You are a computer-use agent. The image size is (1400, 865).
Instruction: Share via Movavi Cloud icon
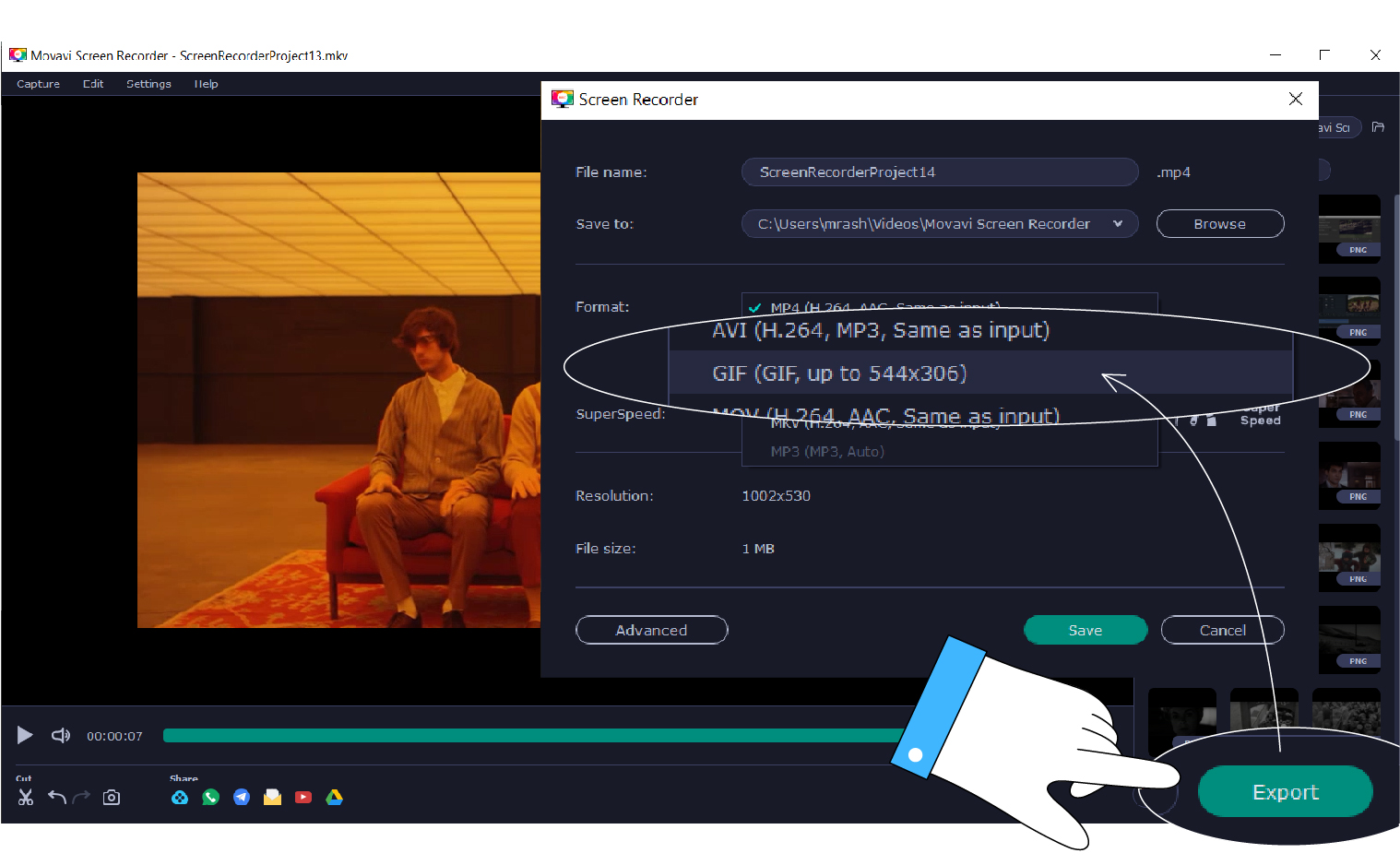[x=180, y=797]
